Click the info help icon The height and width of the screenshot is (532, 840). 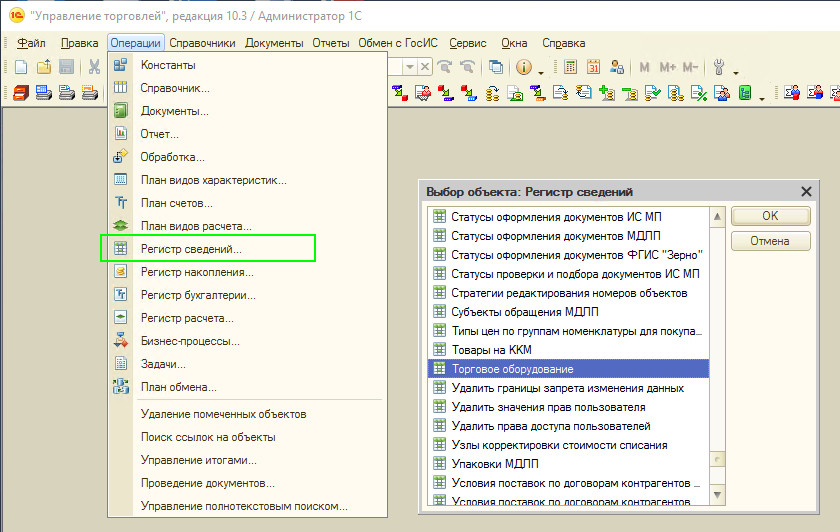click(524, 67)
